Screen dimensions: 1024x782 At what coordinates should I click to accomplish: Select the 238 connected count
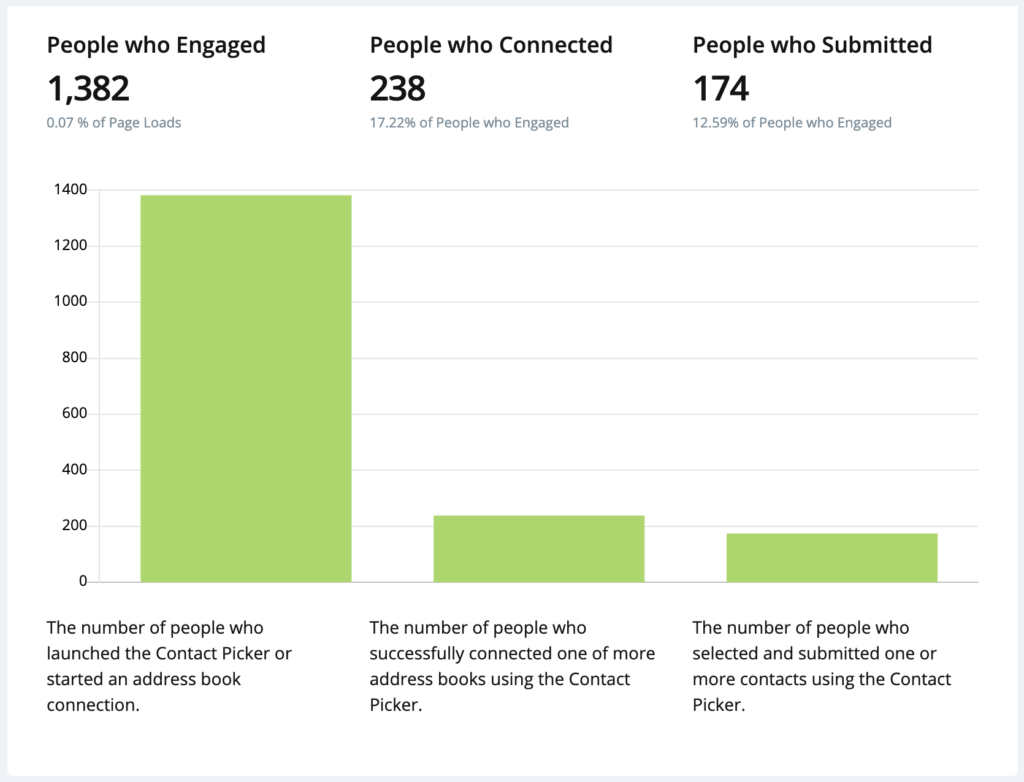397,89
